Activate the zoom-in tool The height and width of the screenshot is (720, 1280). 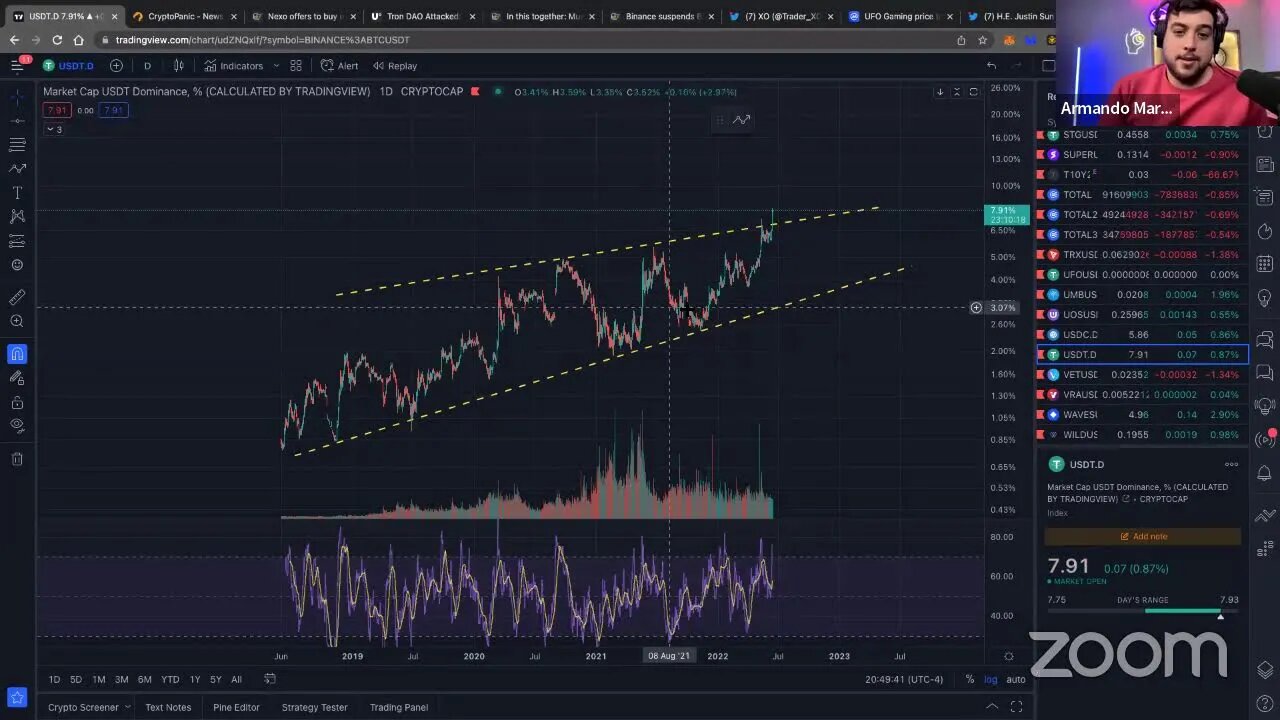coord(17,321)
